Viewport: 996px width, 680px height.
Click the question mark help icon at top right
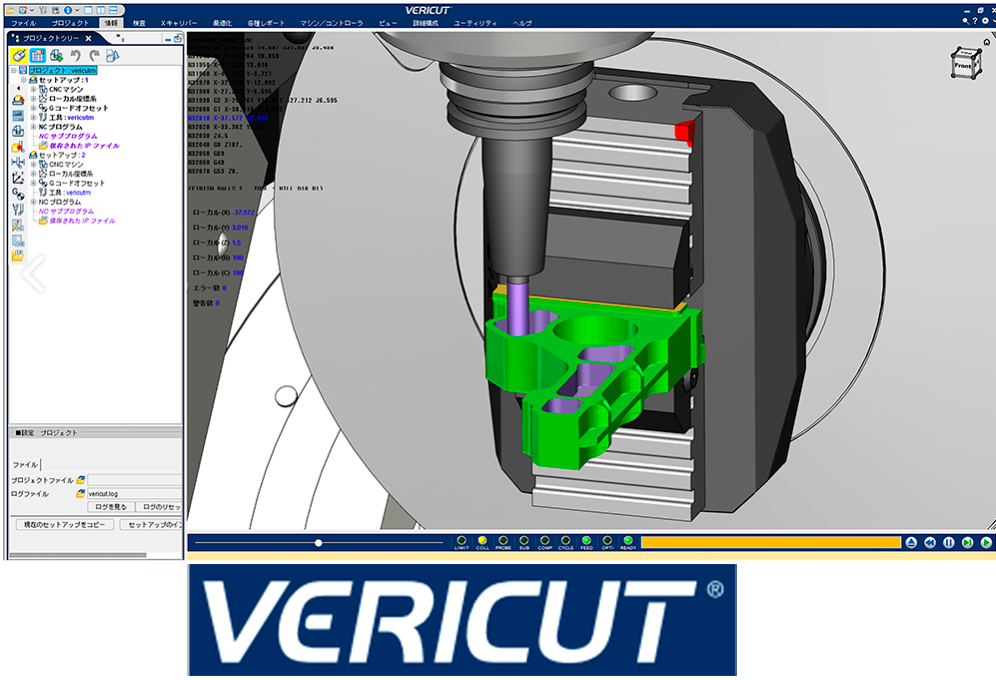[976, 21]
